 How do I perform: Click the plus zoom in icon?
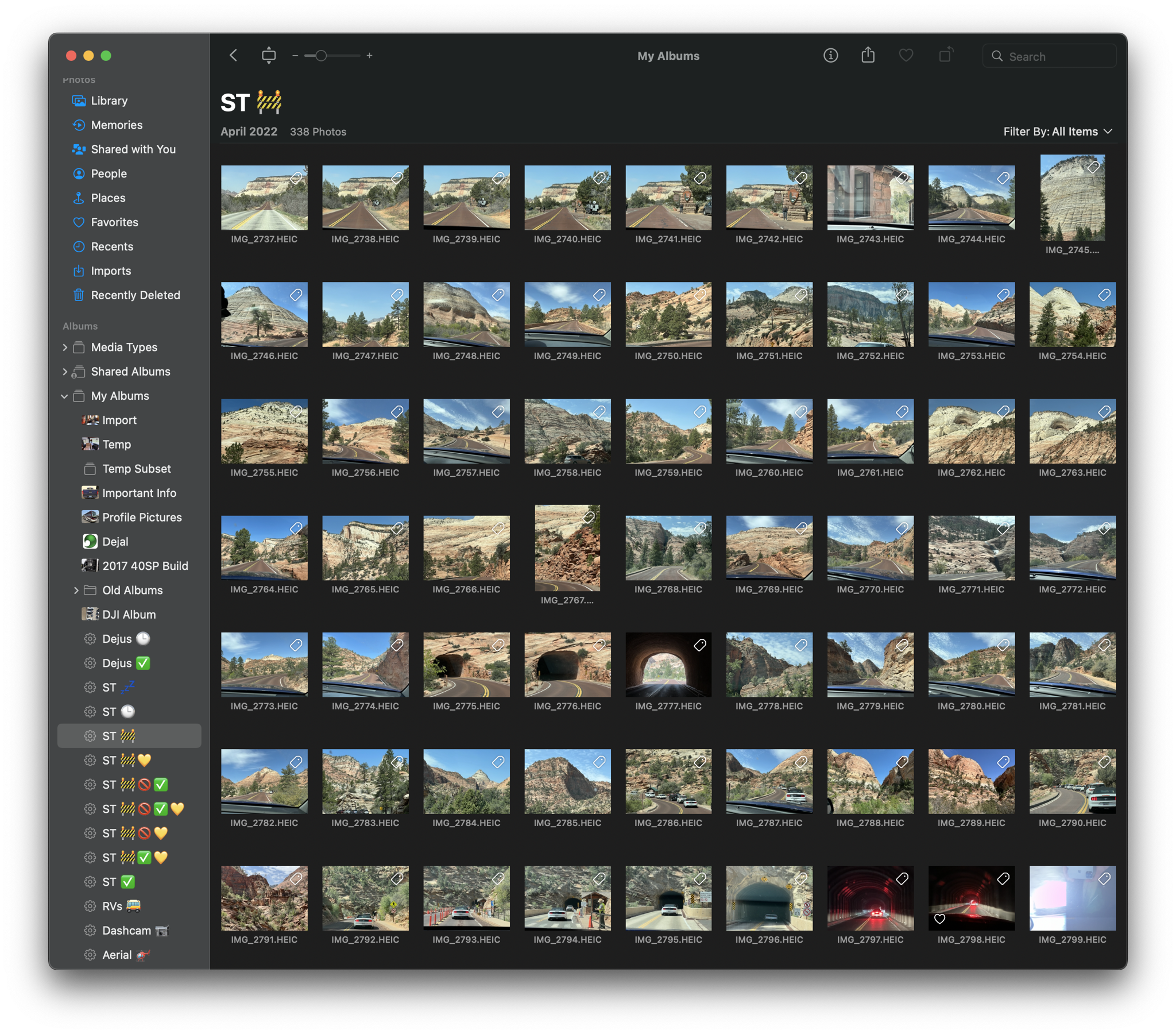[369, 56]
